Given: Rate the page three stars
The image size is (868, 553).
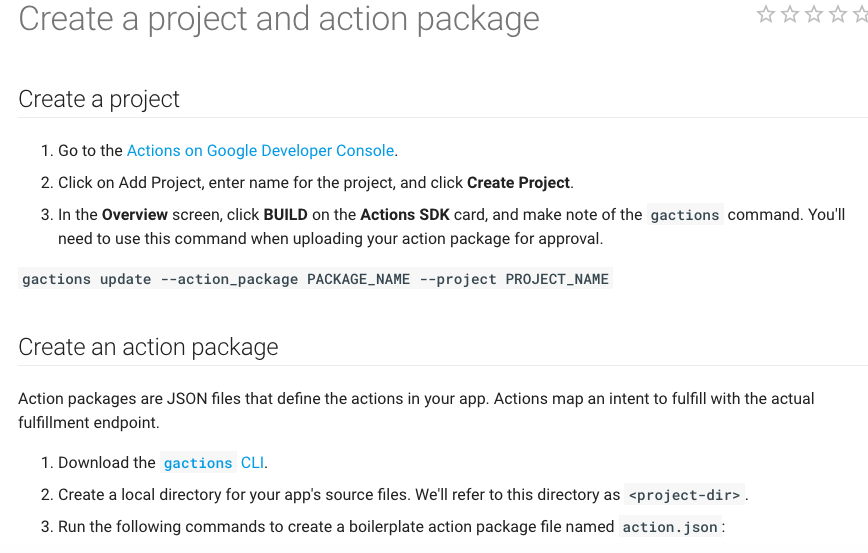Looking at the screenshot, I should (x=814, y=14).
